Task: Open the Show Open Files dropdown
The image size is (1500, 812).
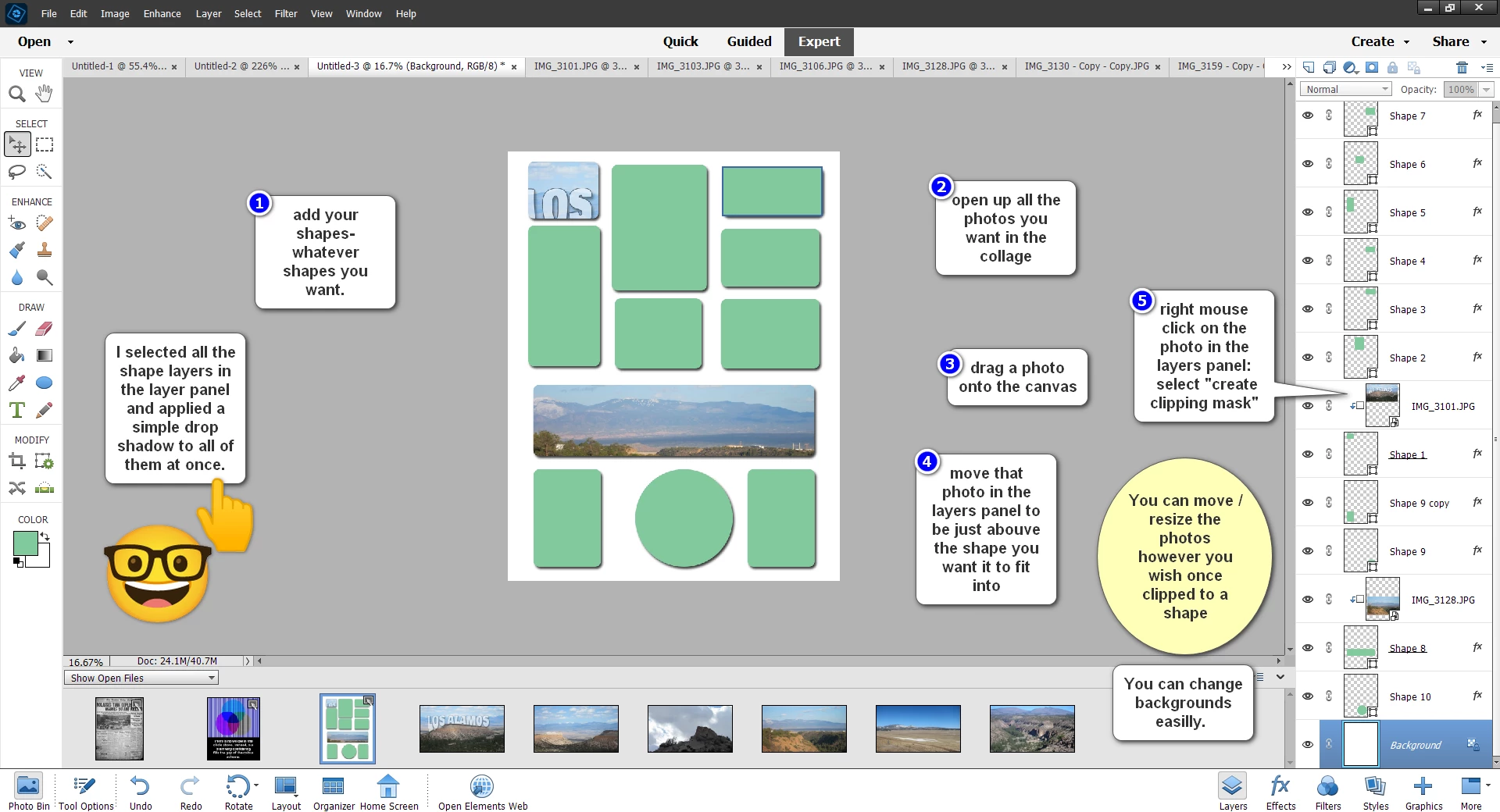Action: tap(141, 678)
